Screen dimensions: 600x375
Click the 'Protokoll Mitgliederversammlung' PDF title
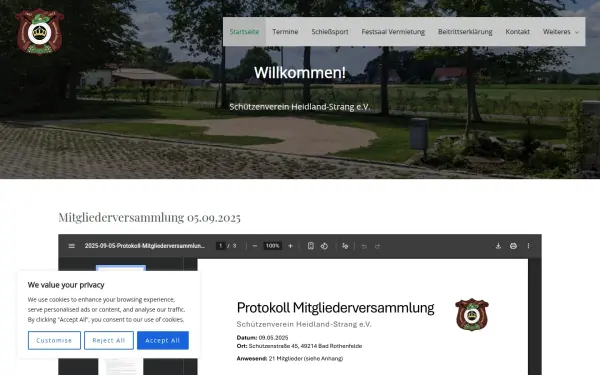336,308
